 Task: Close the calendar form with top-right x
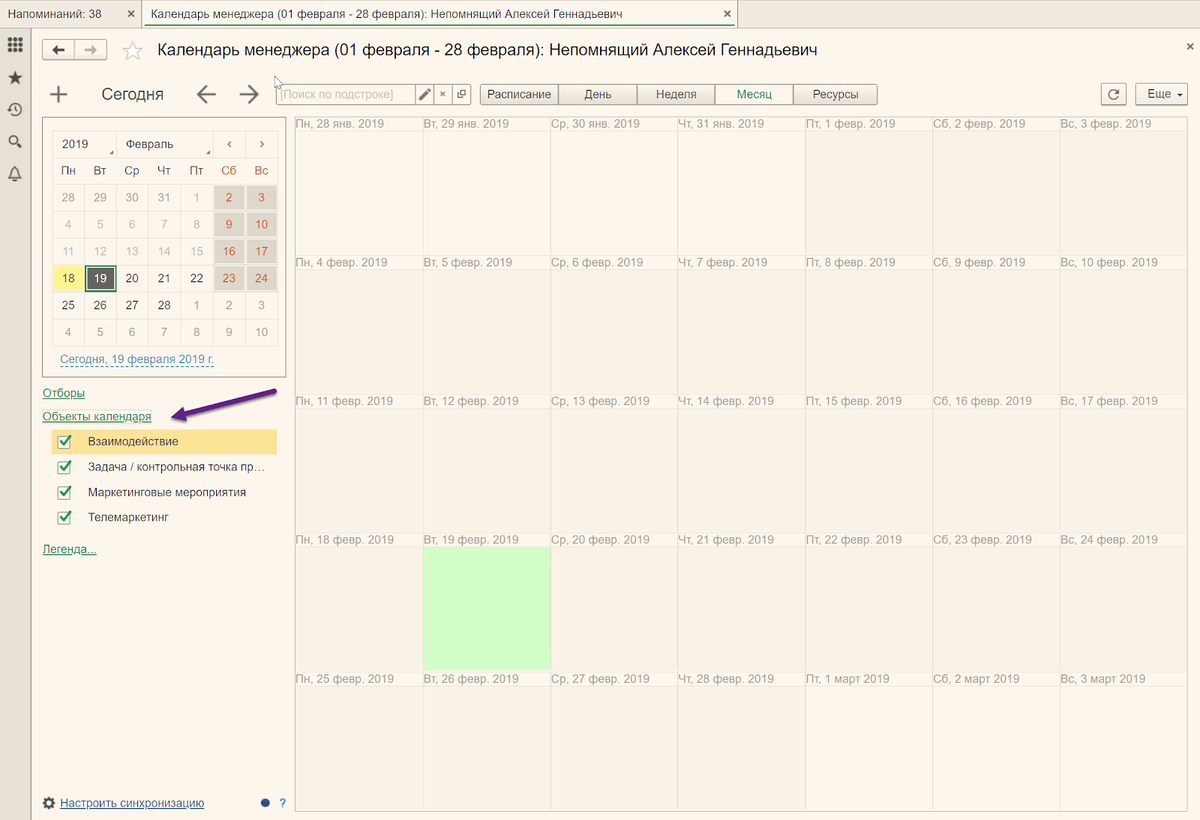pyautogui.click(x=1189, y=47)
